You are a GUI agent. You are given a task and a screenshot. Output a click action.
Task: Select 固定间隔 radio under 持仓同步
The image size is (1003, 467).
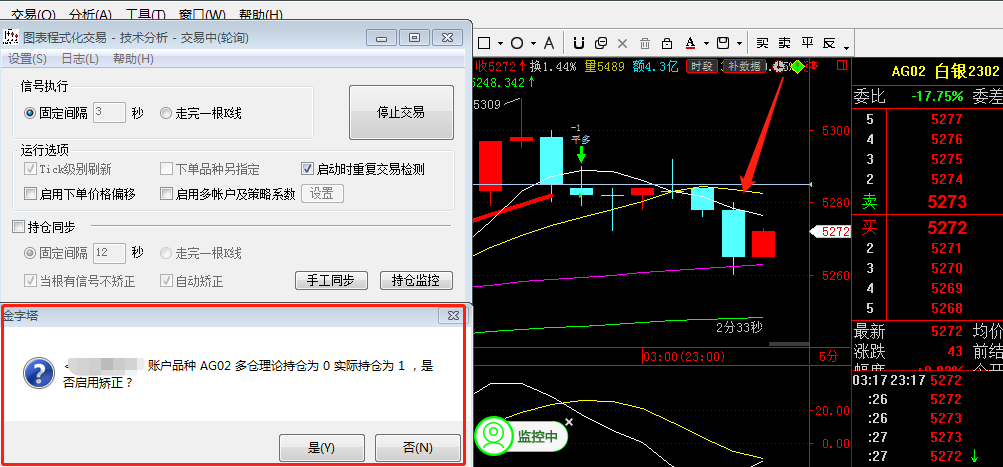pyautogui.click(x=29, y=253)
